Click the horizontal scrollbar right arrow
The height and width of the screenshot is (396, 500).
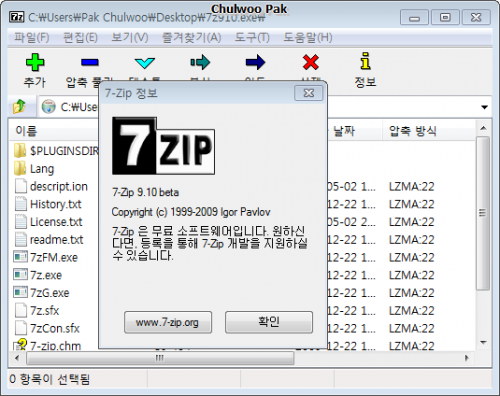click(467, 358)
